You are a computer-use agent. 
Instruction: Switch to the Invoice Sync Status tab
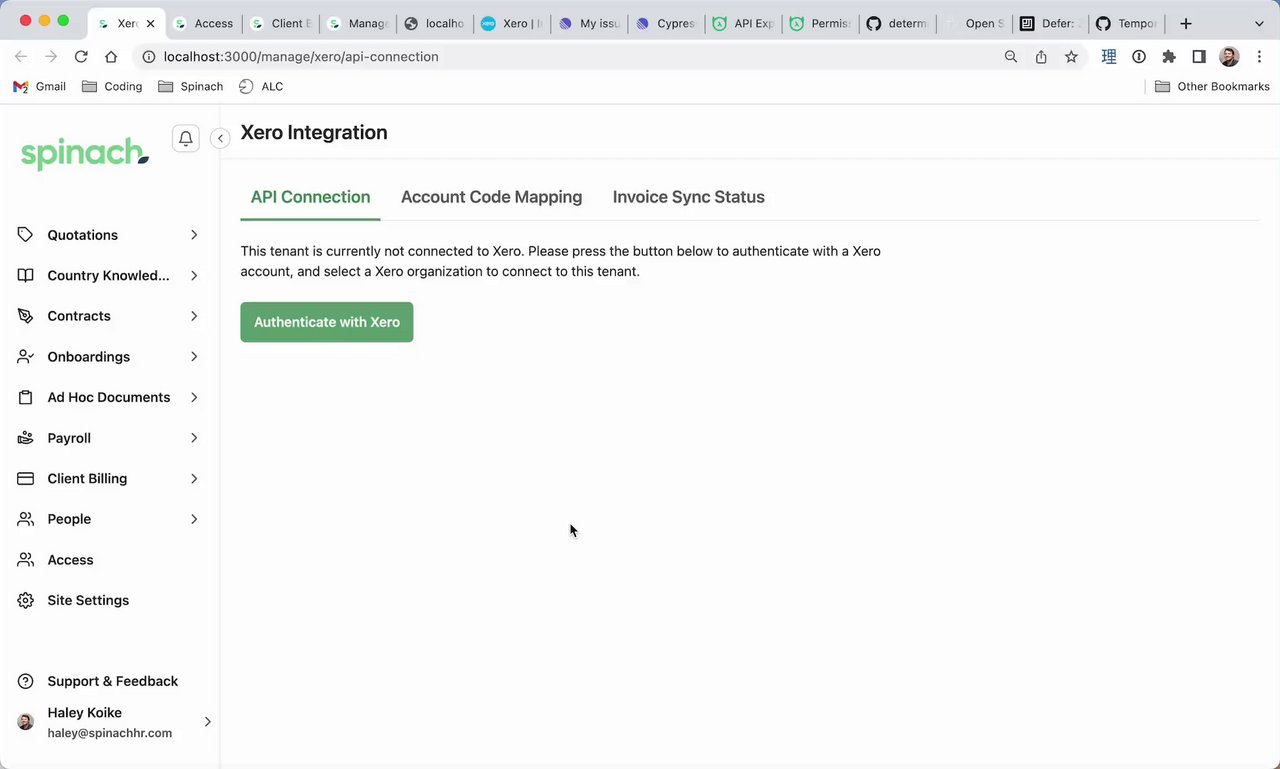coord(688,197)
